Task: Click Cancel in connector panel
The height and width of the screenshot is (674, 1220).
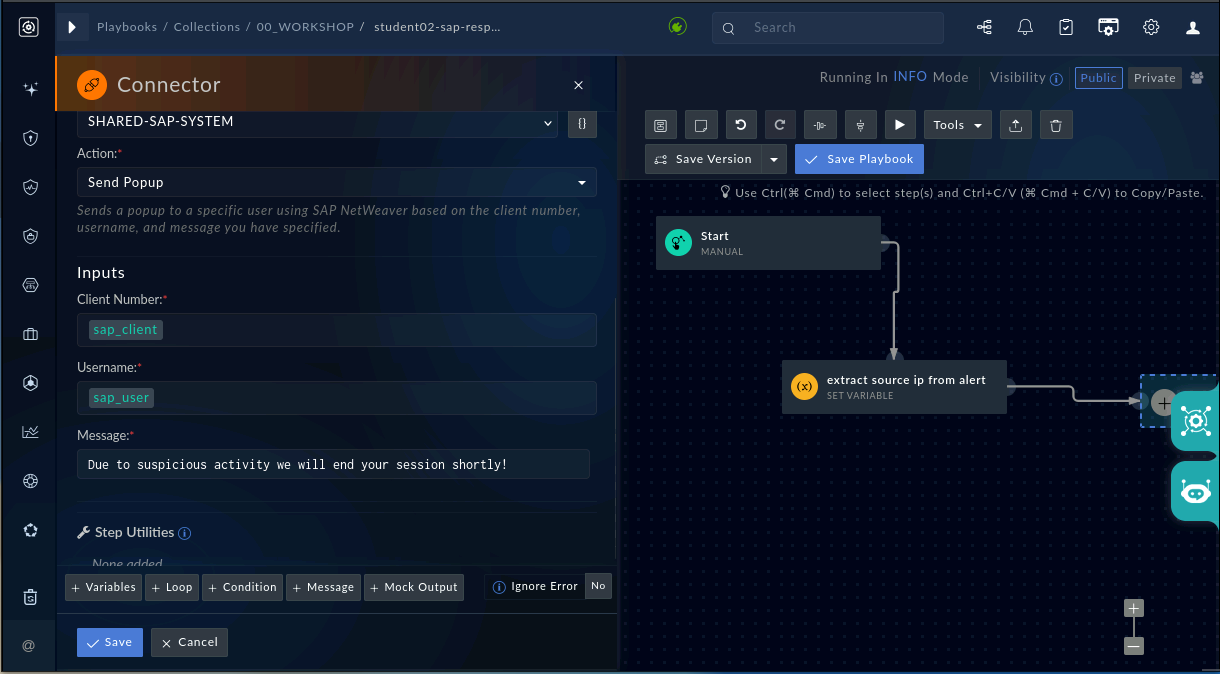Action: pos(189,642)
